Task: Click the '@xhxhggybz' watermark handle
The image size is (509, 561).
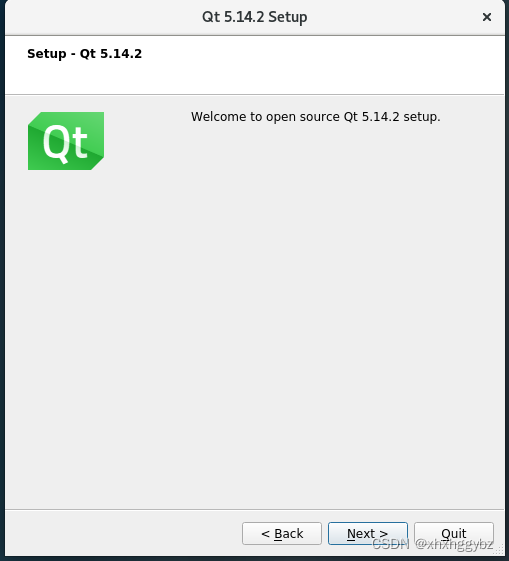Action: coord(455,544)
